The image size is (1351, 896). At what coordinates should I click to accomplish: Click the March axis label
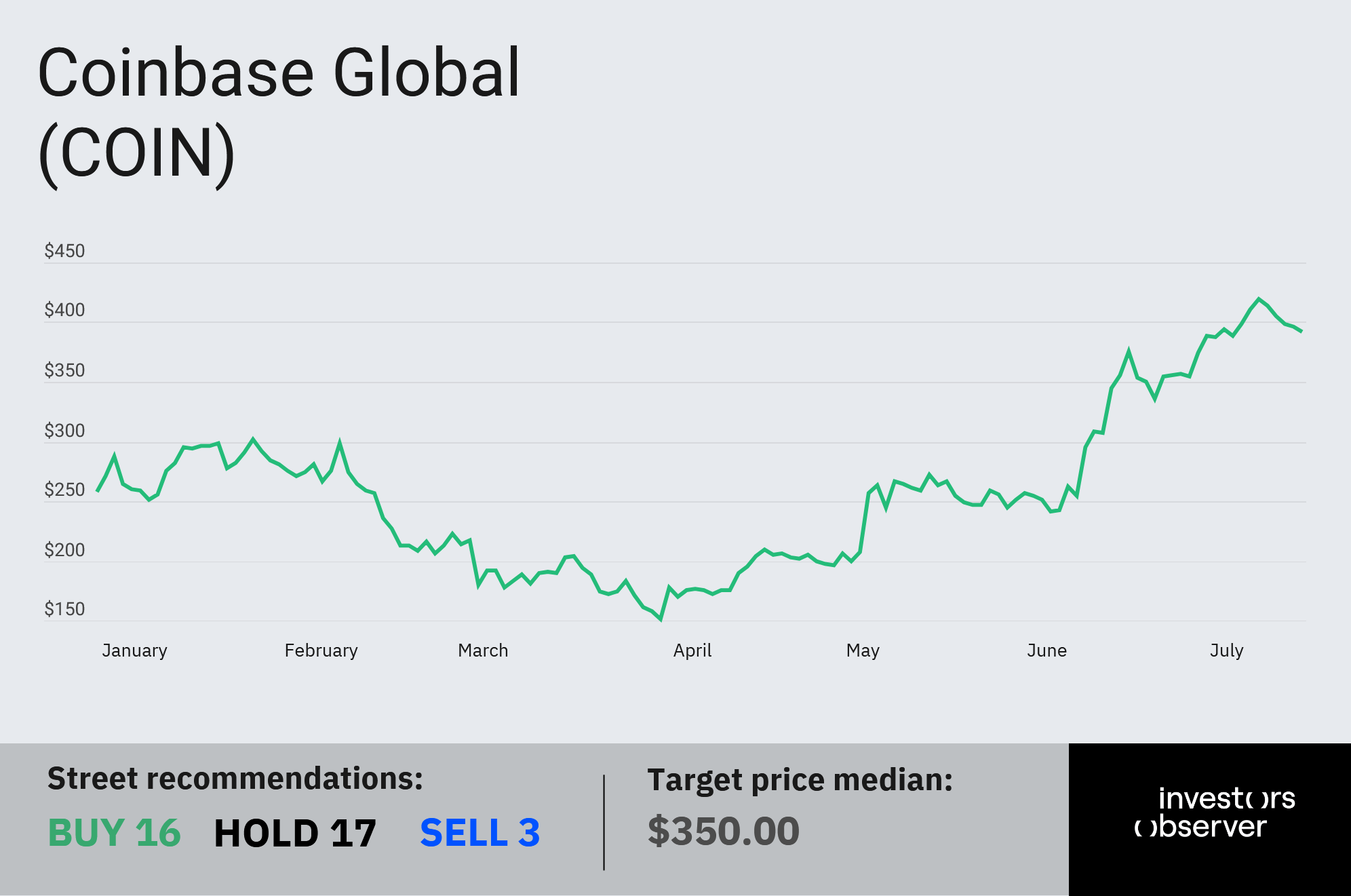(483, 650)
